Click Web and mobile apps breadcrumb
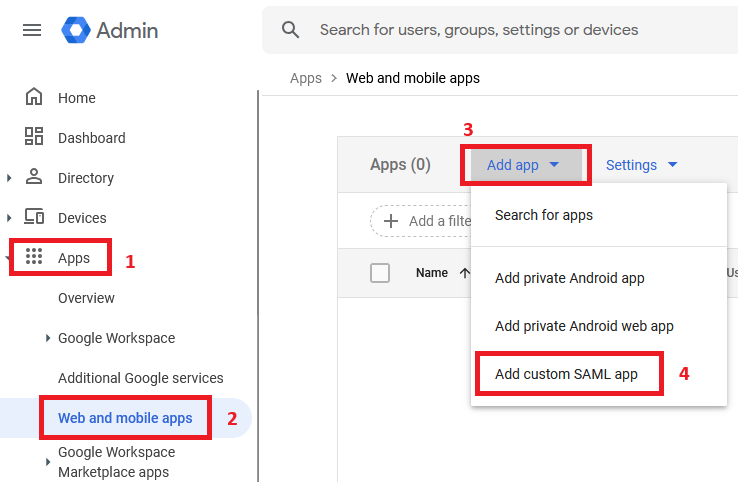 click(413, 78)
